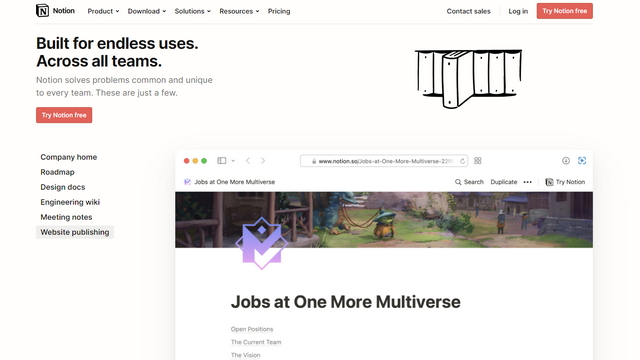Click Try Notion free button below headline
Screen dimensions: 640x360
[64, 115]
